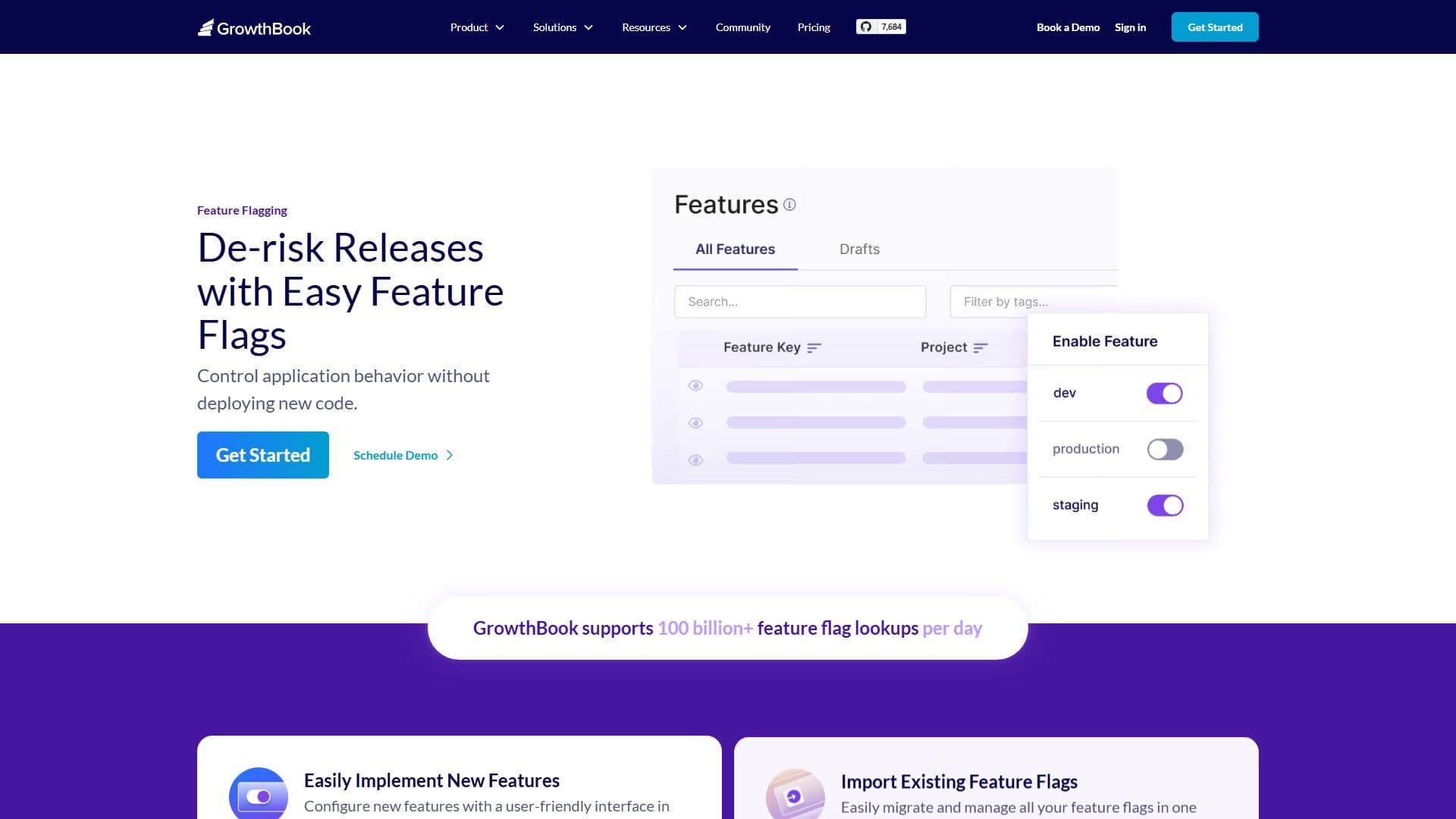Screen dimensions: 1456x819
Task: Sort by Feature Key column icon
Action: pos(814,348)
